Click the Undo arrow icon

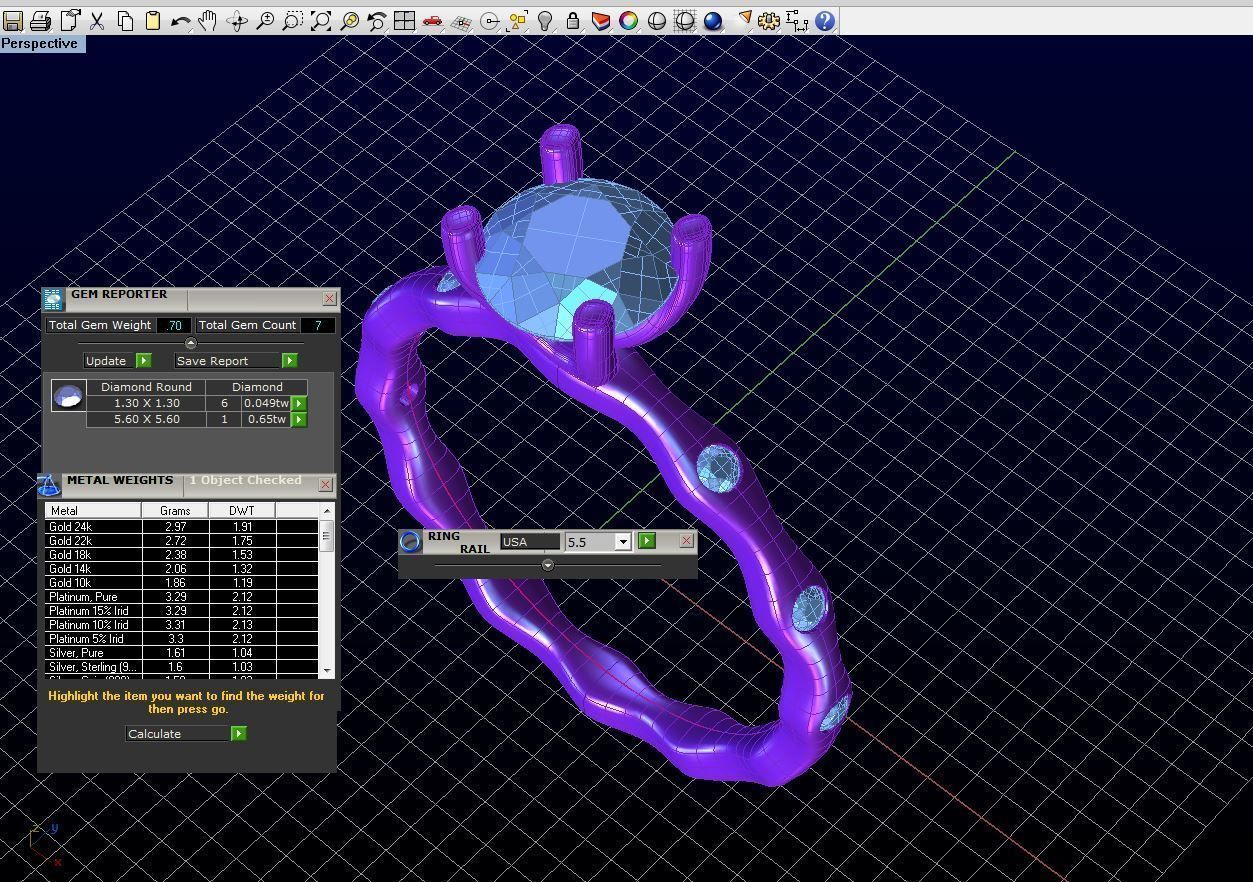181,20
